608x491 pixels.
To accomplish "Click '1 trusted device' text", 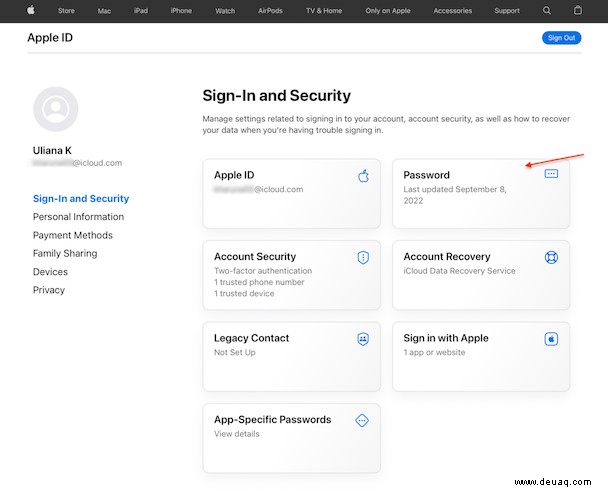I will coord(244,293).
